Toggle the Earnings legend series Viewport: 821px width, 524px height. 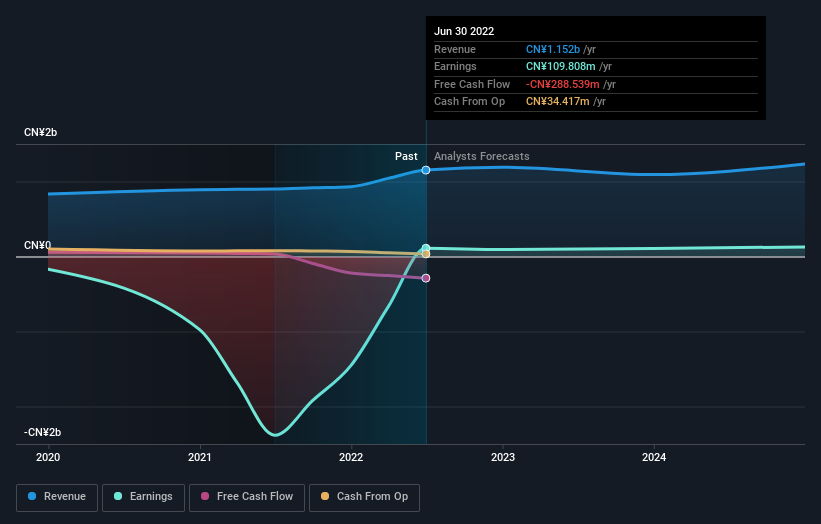(143, 497)
